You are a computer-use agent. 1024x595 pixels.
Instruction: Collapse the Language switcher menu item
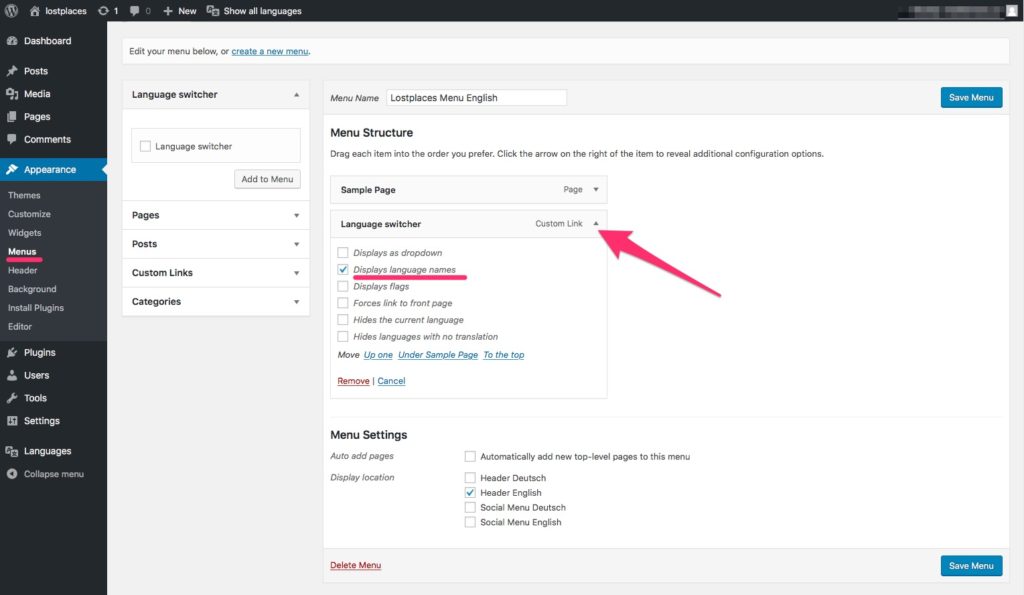596,223
